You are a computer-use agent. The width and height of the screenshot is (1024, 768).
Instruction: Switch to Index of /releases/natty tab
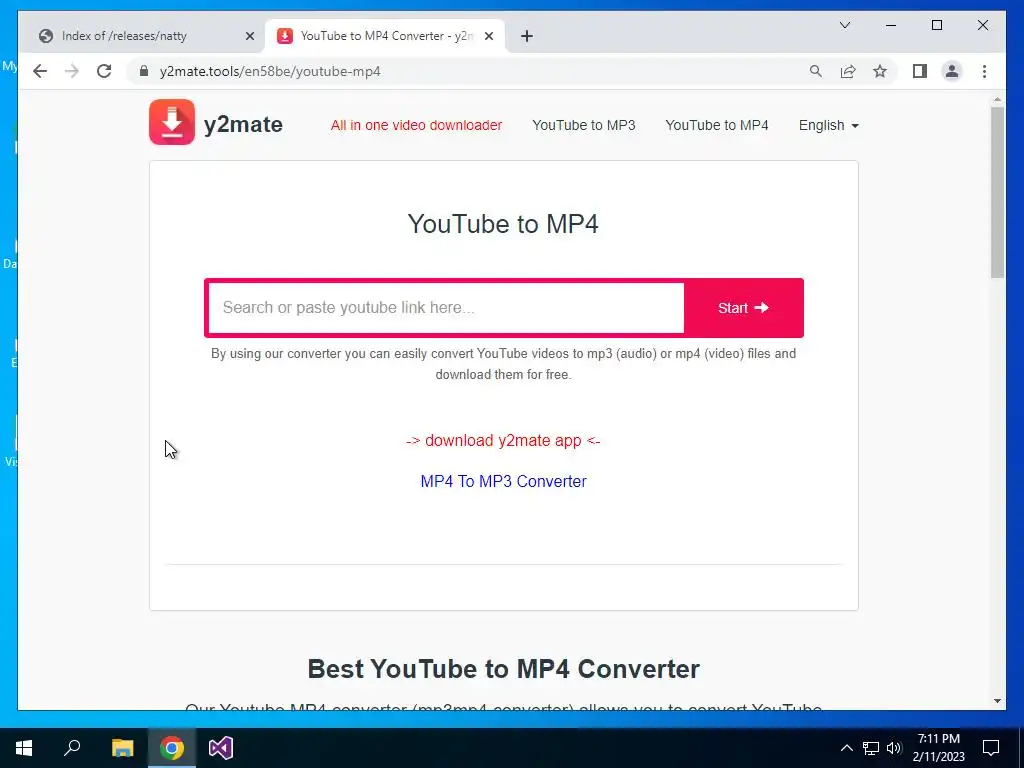click(x=146, y=36)
